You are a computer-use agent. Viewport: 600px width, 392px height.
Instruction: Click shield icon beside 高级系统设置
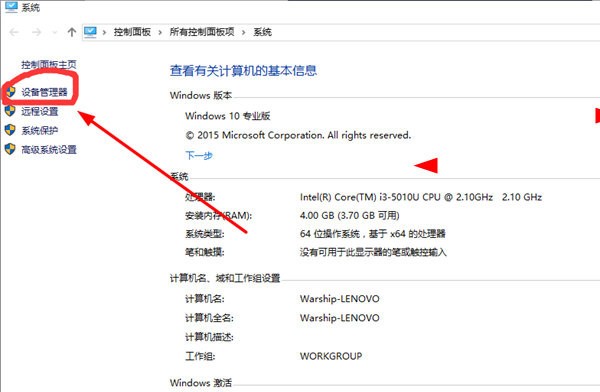point(10,149)
